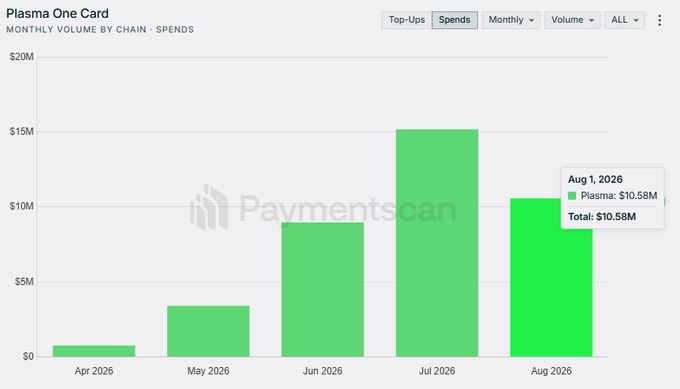
Task: Click the '$5M' y-axis label
Action: 24,281
